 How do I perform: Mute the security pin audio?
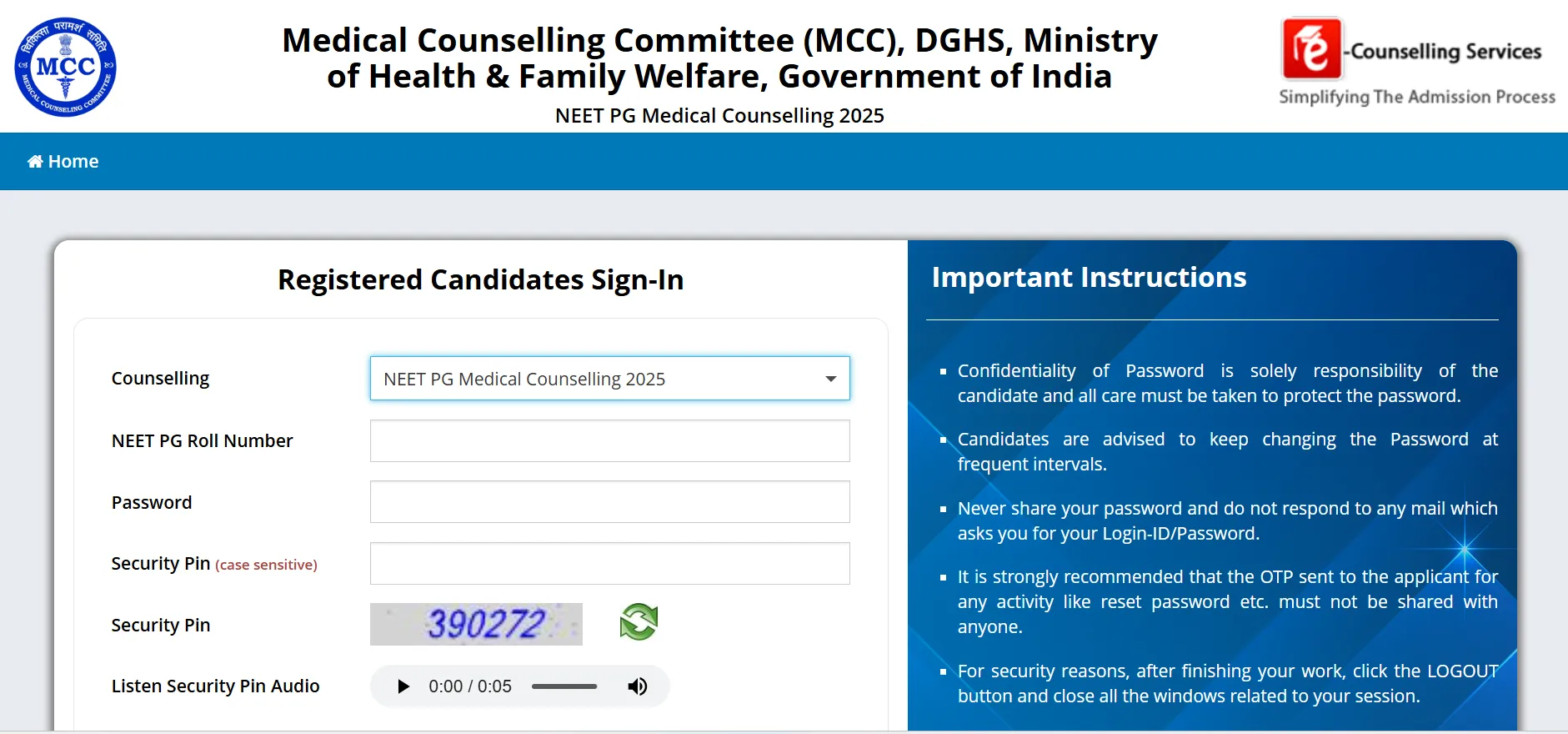tap(638, 686)
